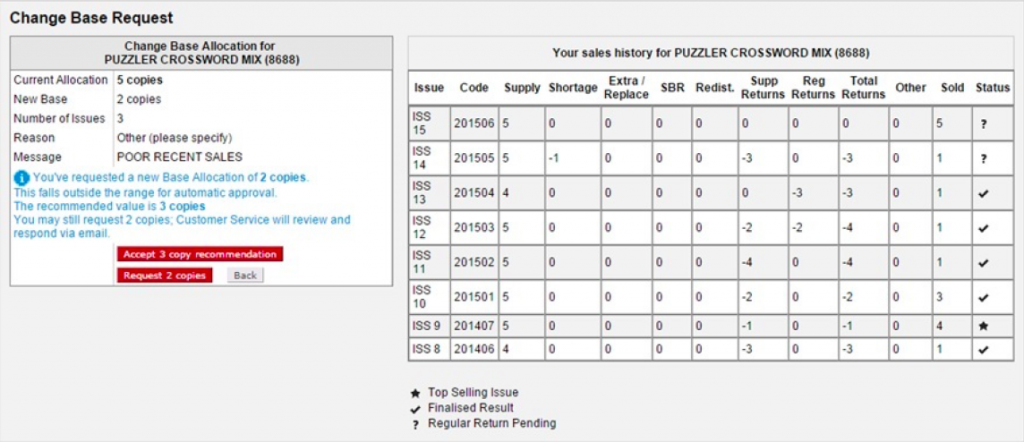Screen dimensions: 1024x442
Task: Go back using the Back button
Action: pyautogui.click(x=245, y=275)
